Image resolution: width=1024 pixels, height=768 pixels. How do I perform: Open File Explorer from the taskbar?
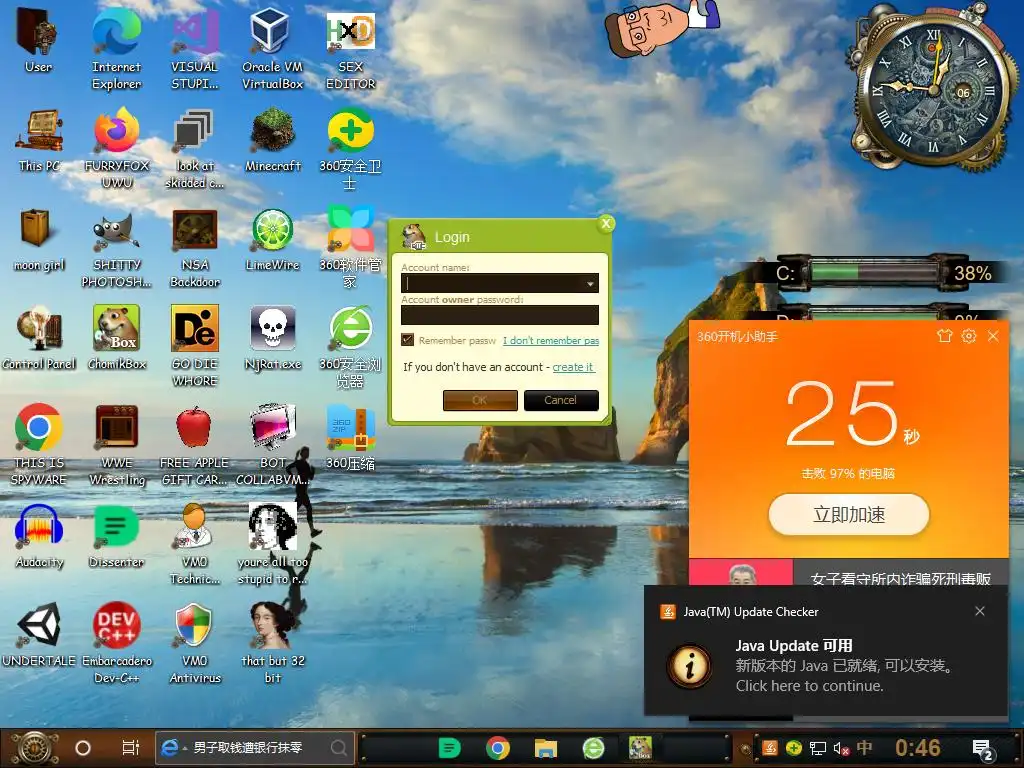point(545,748)
